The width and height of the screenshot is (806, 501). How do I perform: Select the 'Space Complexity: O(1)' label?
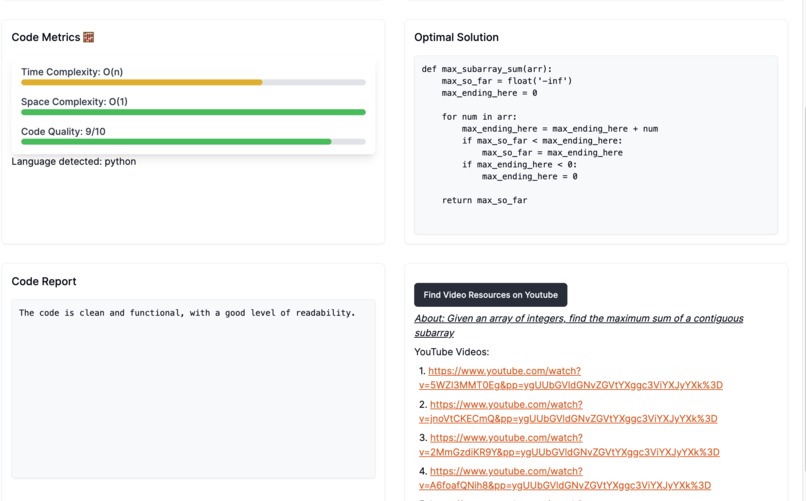click(74, 102)
